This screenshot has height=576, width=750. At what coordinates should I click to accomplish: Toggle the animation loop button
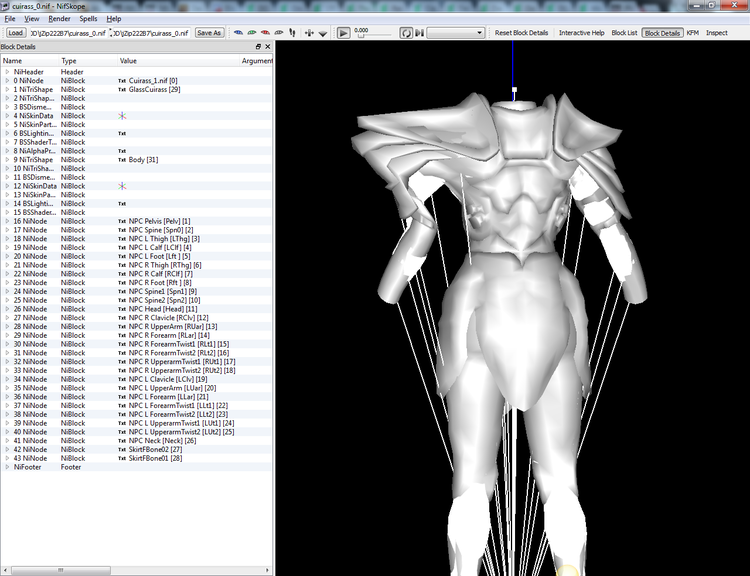click(406, 33)
